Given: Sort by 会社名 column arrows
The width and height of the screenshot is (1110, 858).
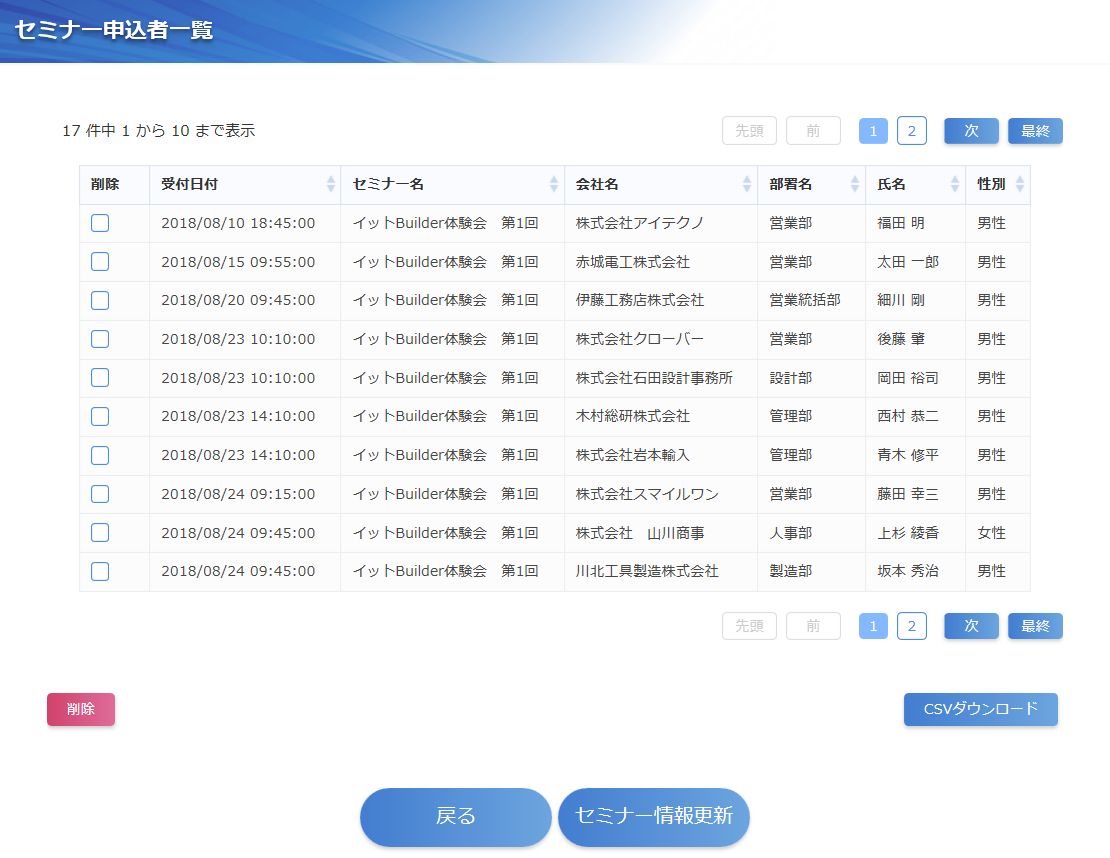Looking at the screenshot, I should click(747, 184).
